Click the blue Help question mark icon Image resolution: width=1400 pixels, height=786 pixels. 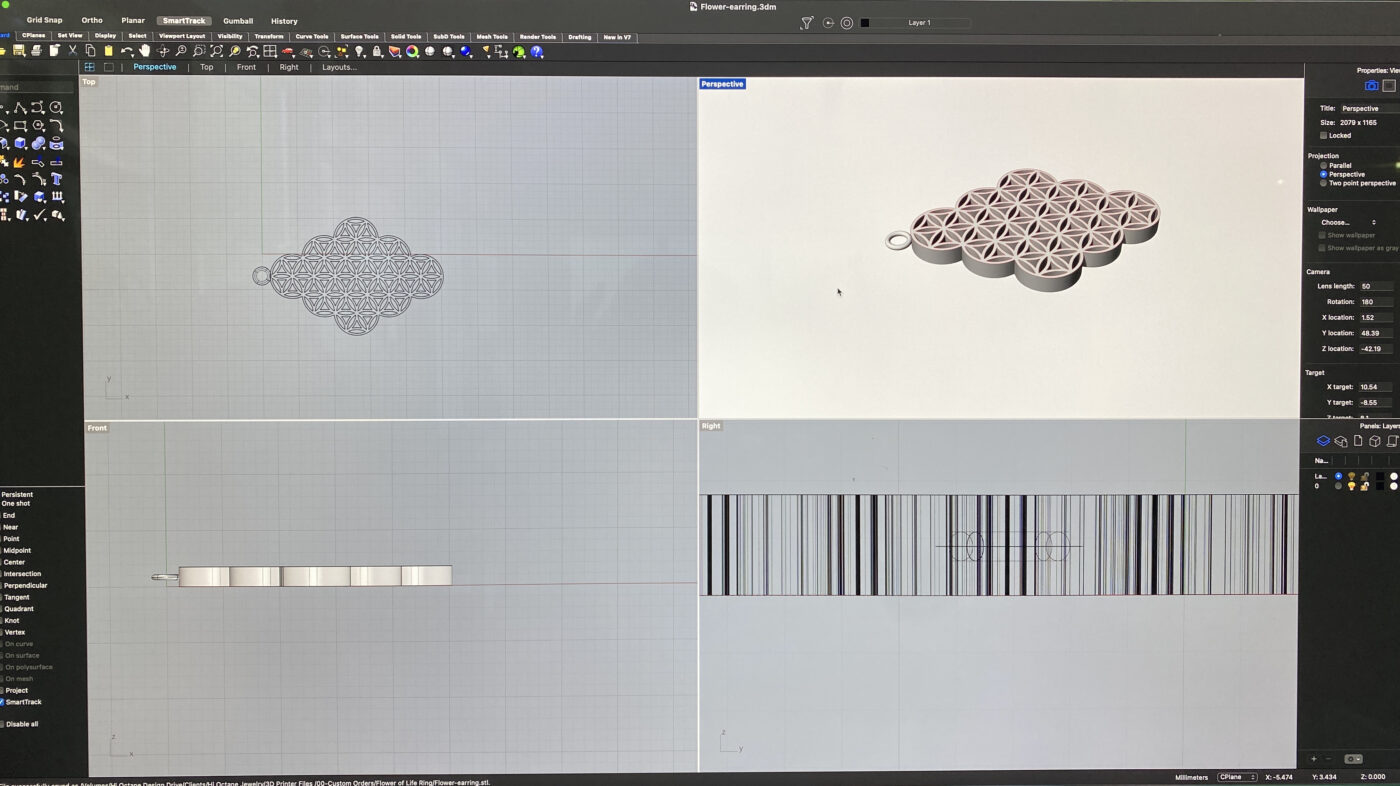pos(537,52)
